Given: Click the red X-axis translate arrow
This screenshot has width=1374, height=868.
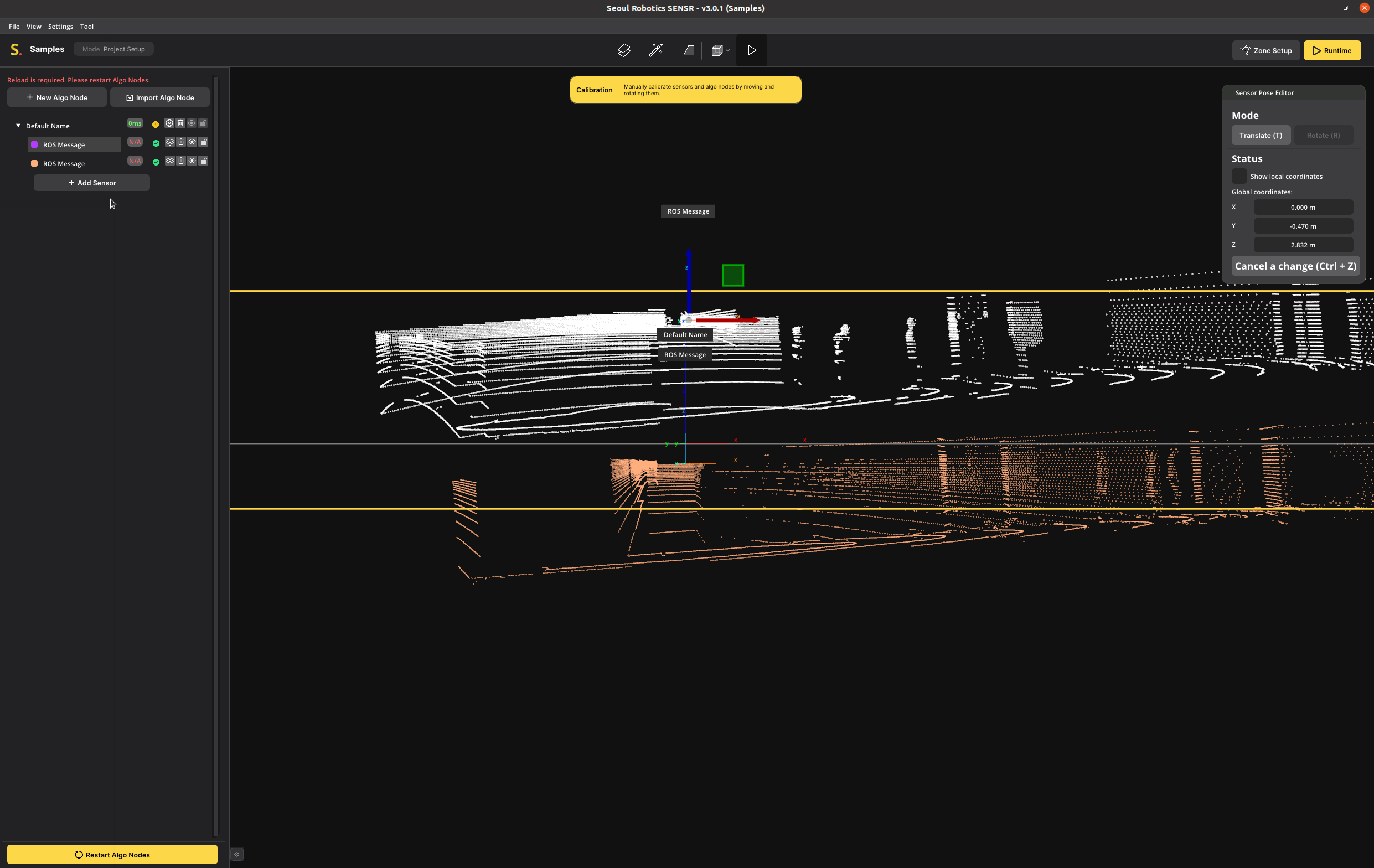Looking at the screenshot, I should pos(727,320).
